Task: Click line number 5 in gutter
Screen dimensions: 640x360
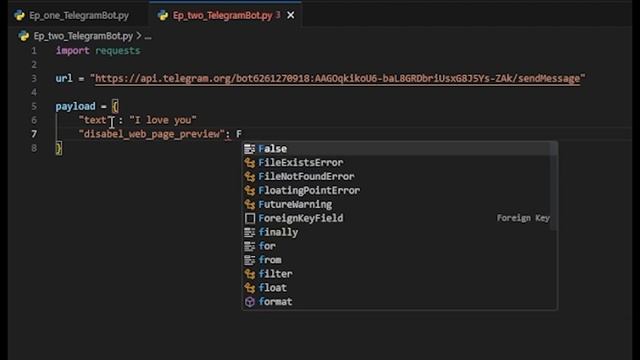Action: 34,107
